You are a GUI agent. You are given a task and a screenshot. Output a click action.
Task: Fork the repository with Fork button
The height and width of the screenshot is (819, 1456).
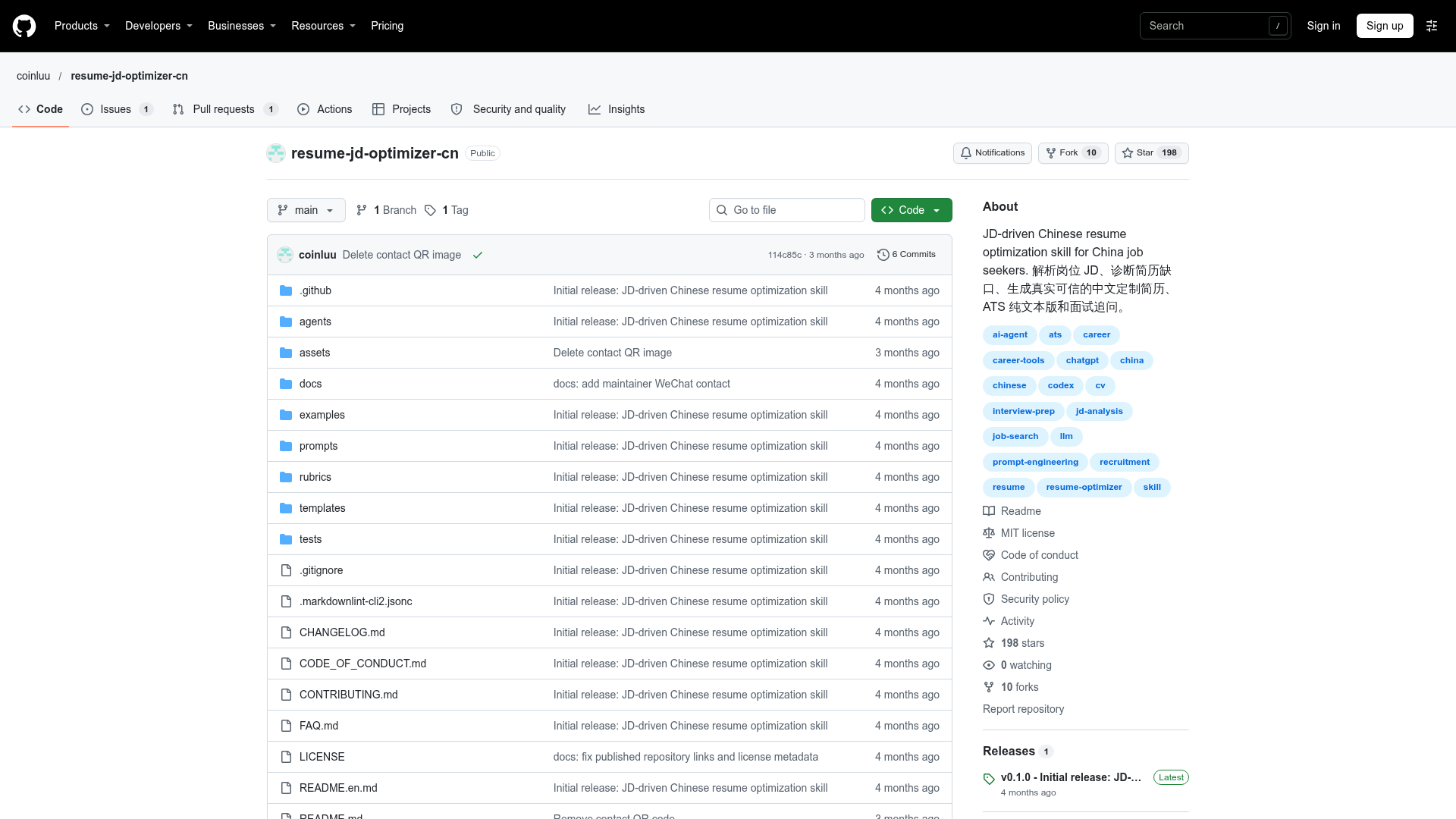coord(1073,153)
